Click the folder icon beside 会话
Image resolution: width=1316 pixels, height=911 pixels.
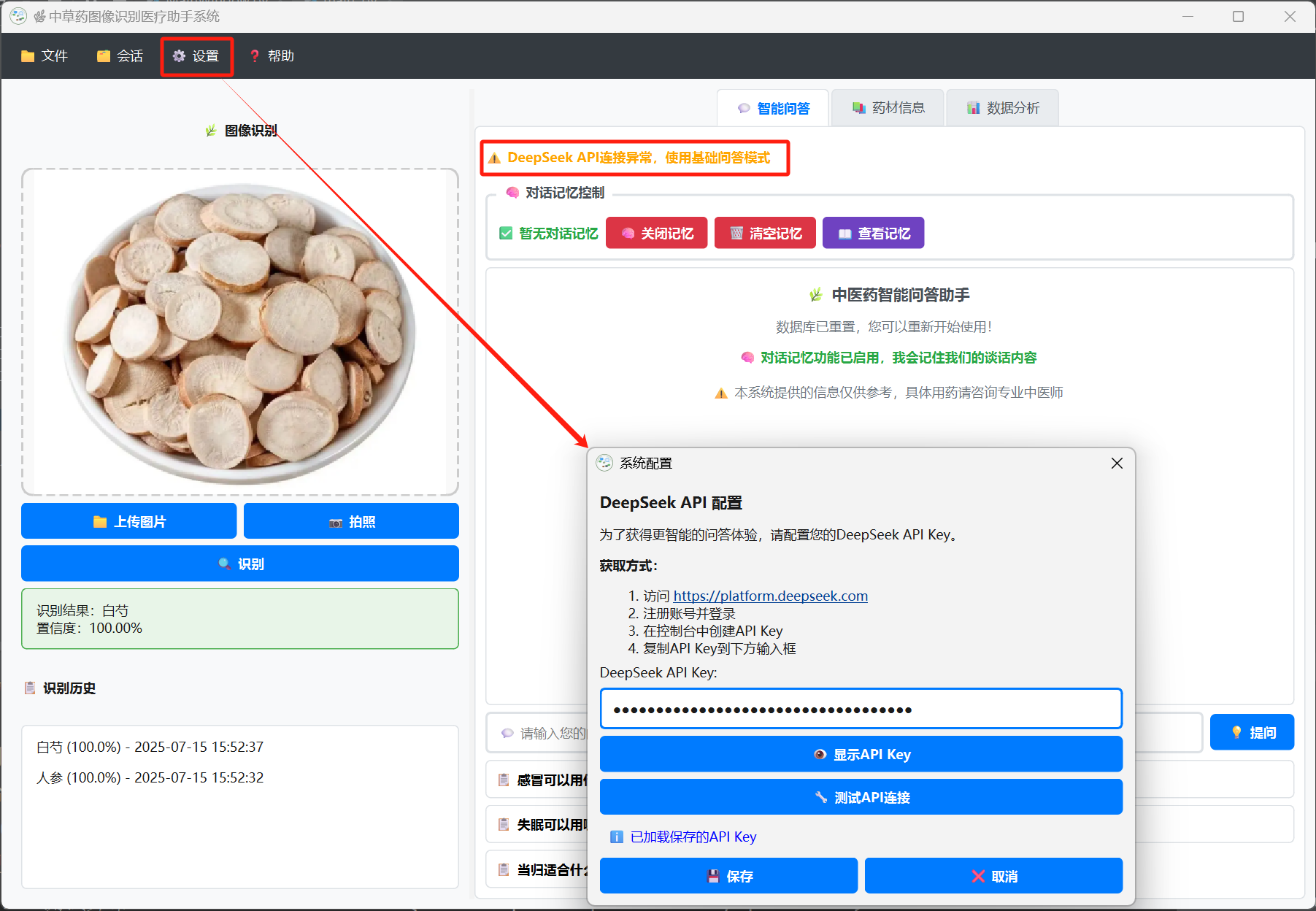point(104,56)
